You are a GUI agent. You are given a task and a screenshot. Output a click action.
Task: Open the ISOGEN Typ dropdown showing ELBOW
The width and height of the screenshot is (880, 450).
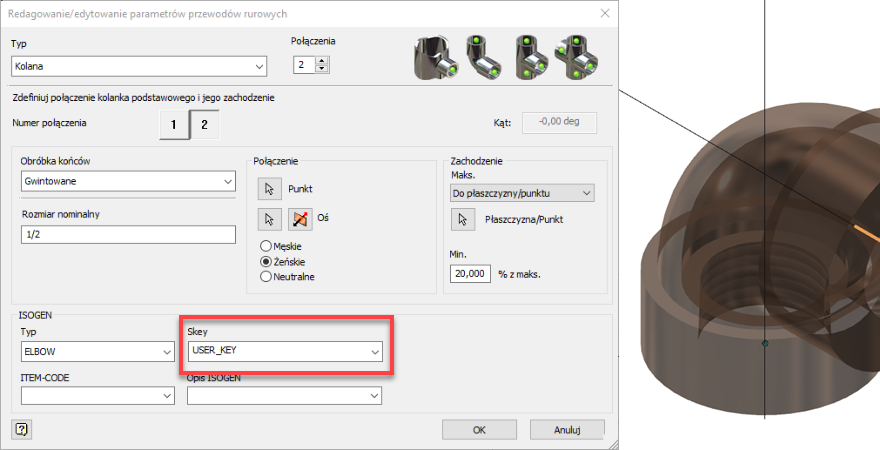(x=98, y=352)
